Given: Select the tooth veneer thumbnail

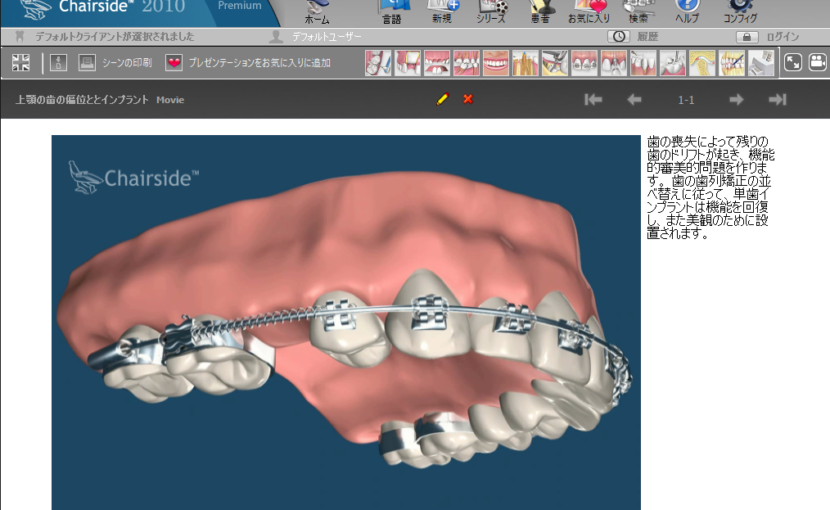Looking at the screenshot, I should coord(408,63).
